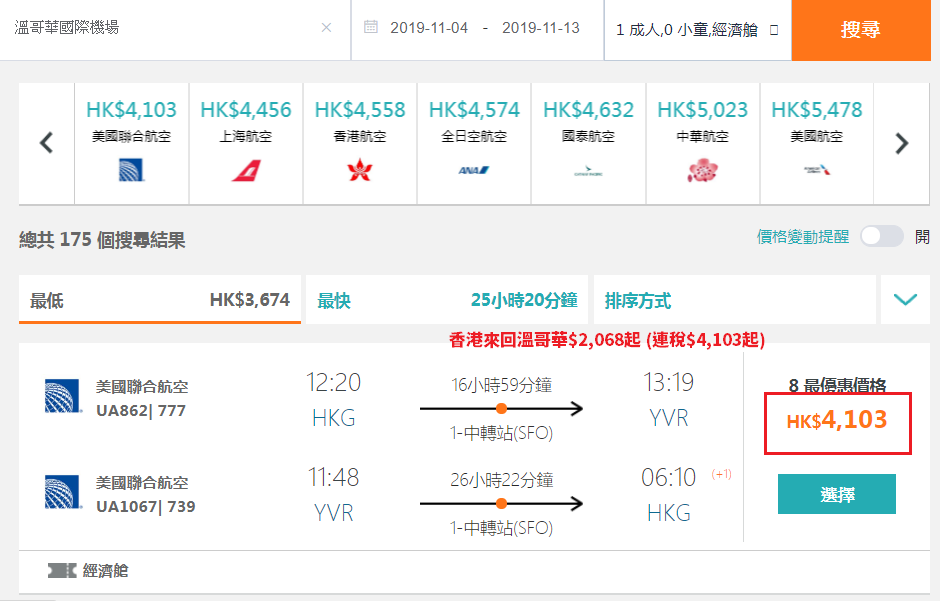Filter by 美國聯合航空 HK$4,103 card

(x=131, y=143)
